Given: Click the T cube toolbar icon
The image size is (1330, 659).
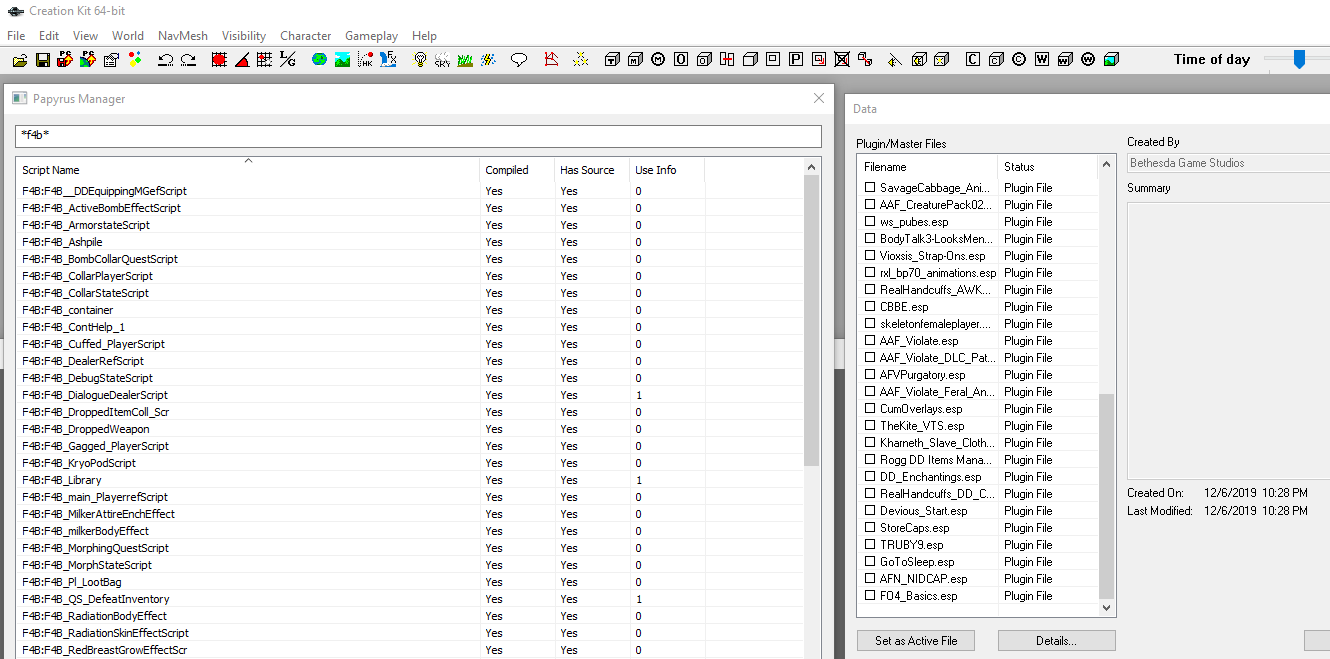Looking at the screenshot, I should (x=612, y=60).
